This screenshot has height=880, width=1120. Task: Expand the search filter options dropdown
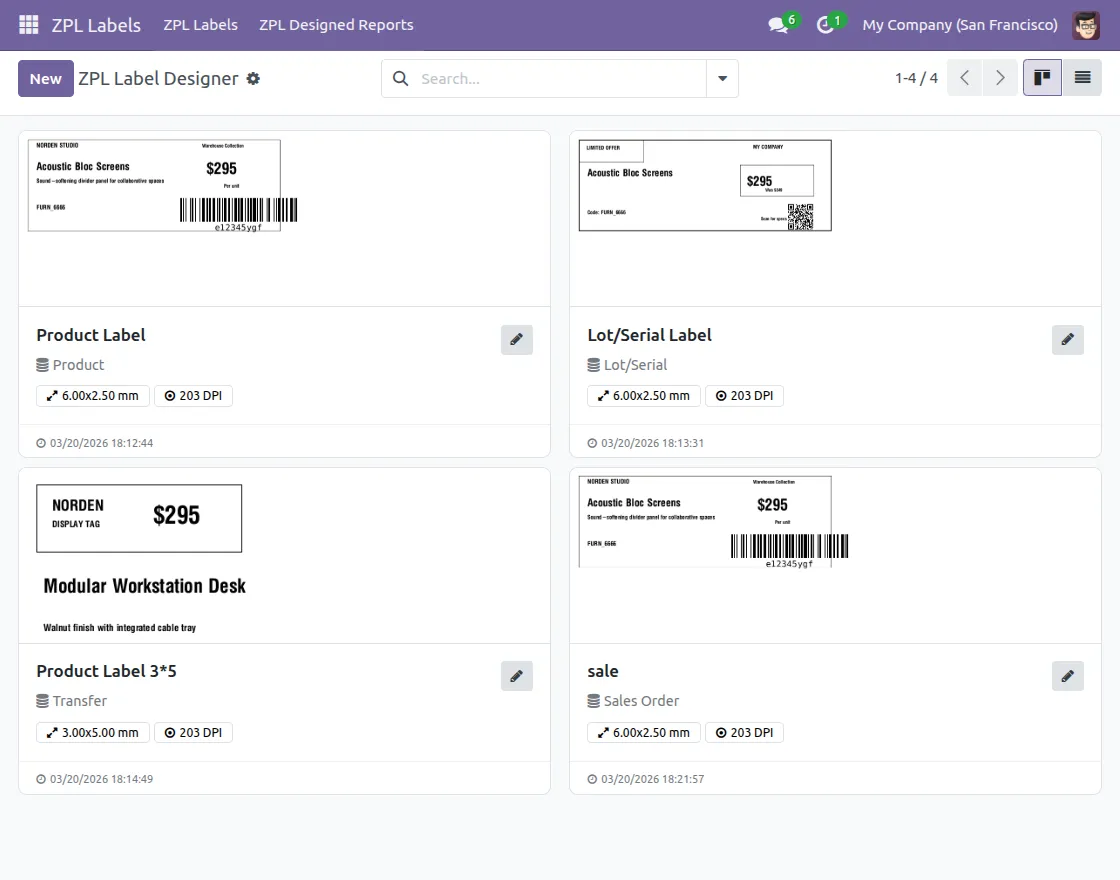[722, 79]
